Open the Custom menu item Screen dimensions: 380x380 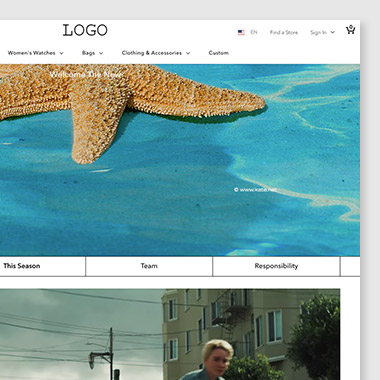[219, 53]
